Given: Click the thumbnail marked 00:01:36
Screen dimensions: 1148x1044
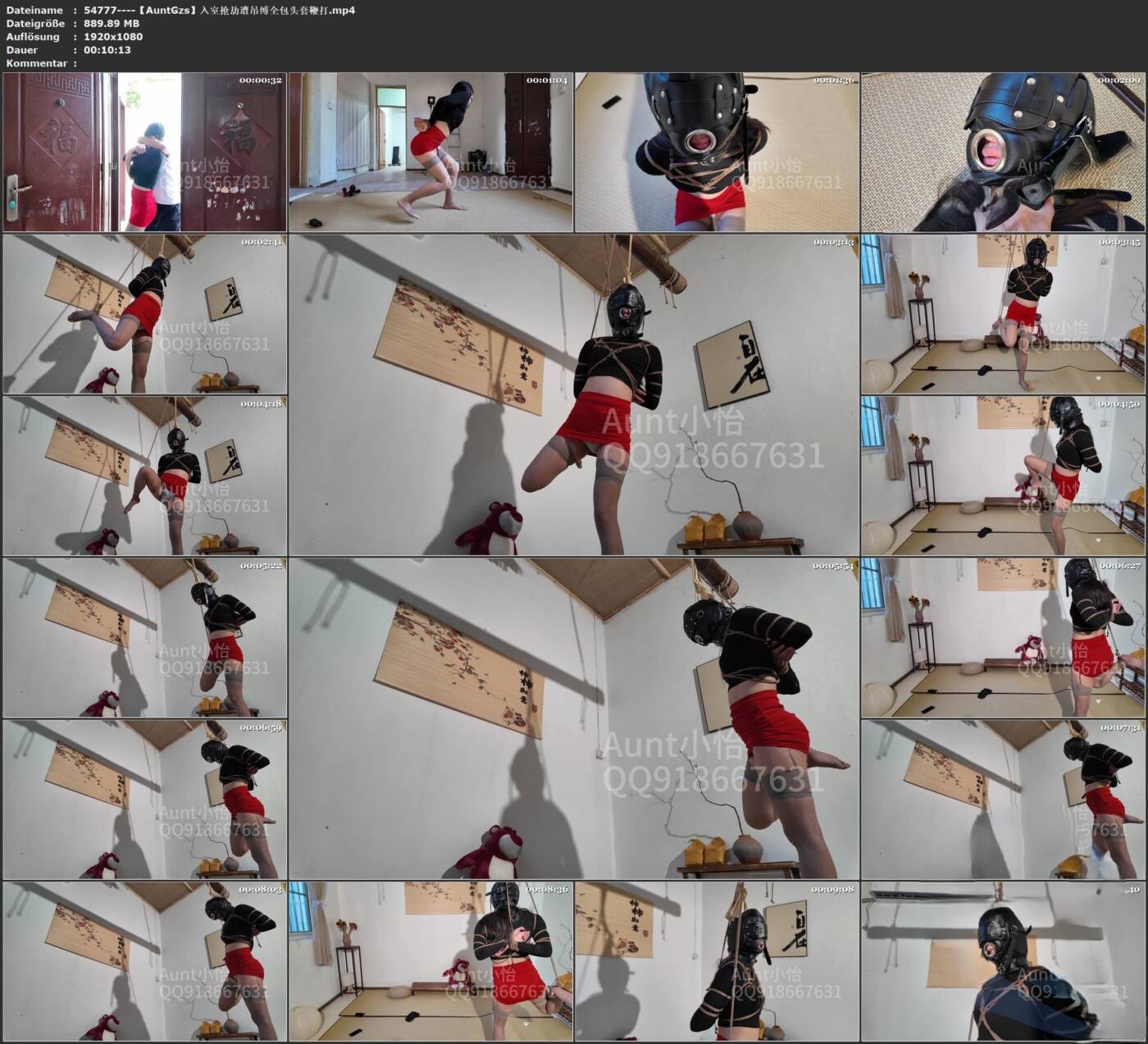Looking at the screenshot, I should (717, 153).
